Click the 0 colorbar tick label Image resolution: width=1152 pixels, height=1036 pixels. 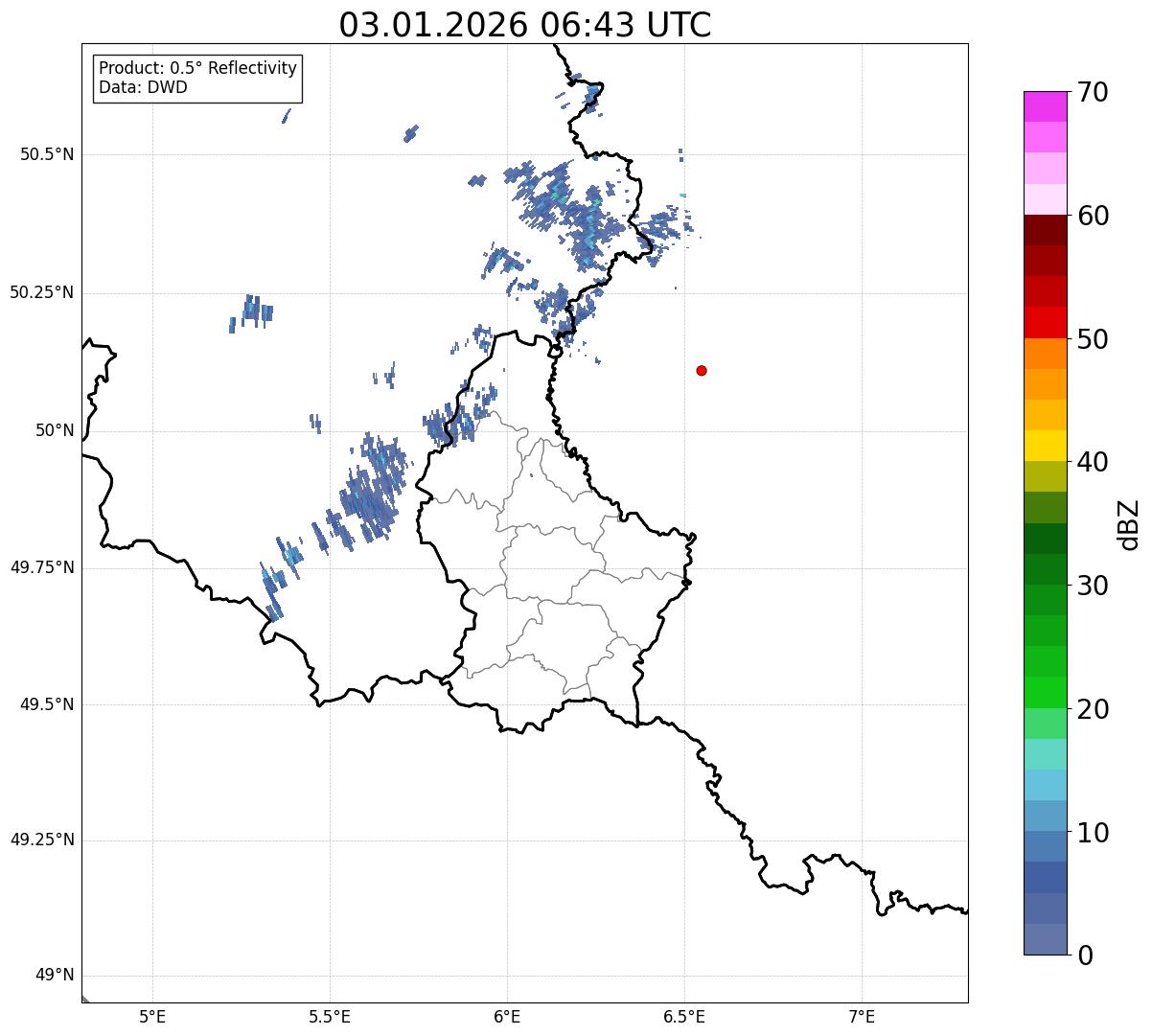pyautogui.click(x=1085, y=955)
